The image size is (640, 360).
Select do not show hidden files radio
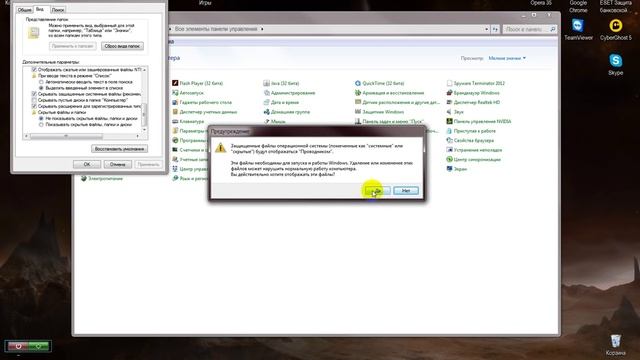point(41,118)
